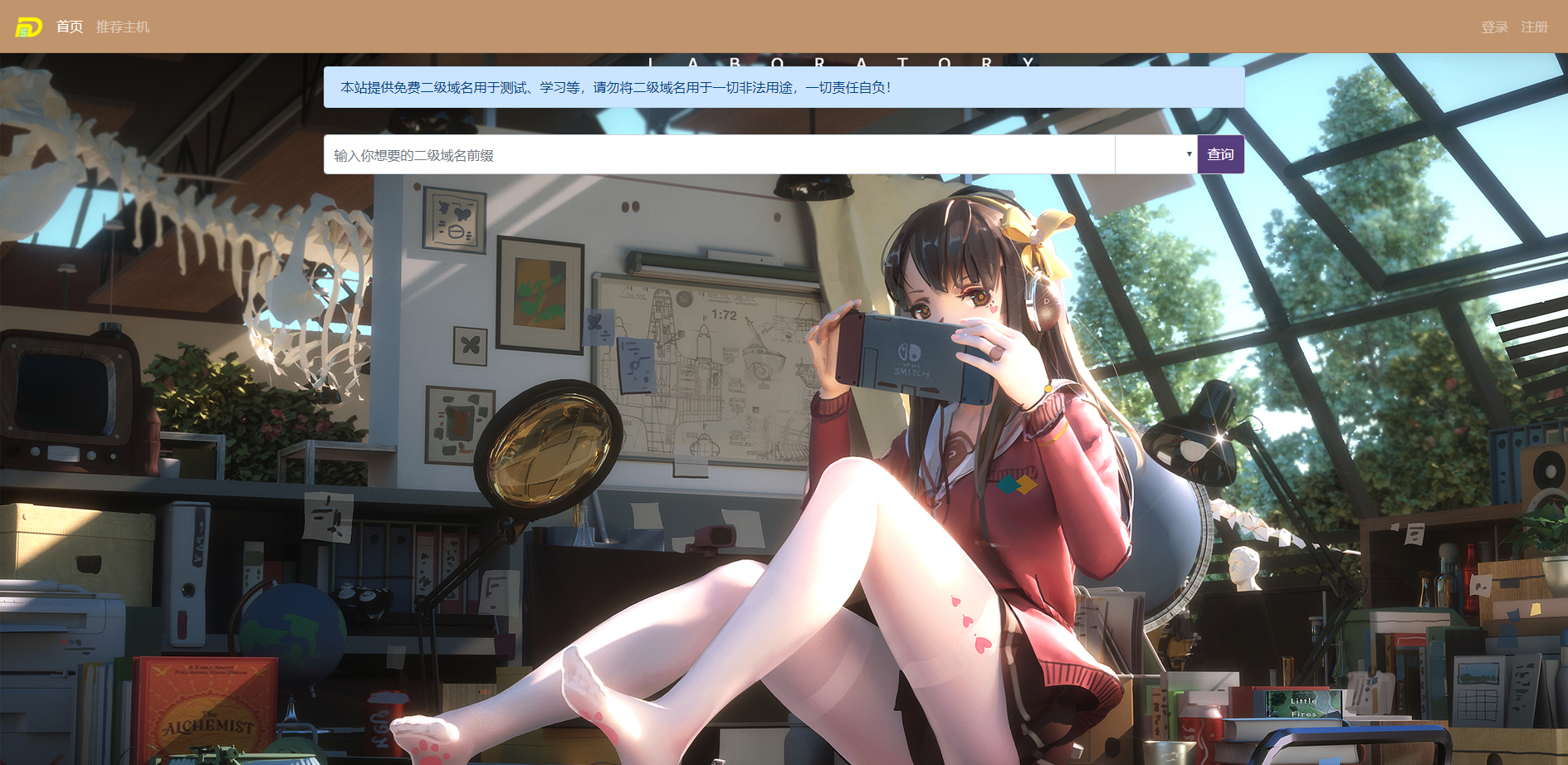Go to the 登录 login link

click(1494, 27)
